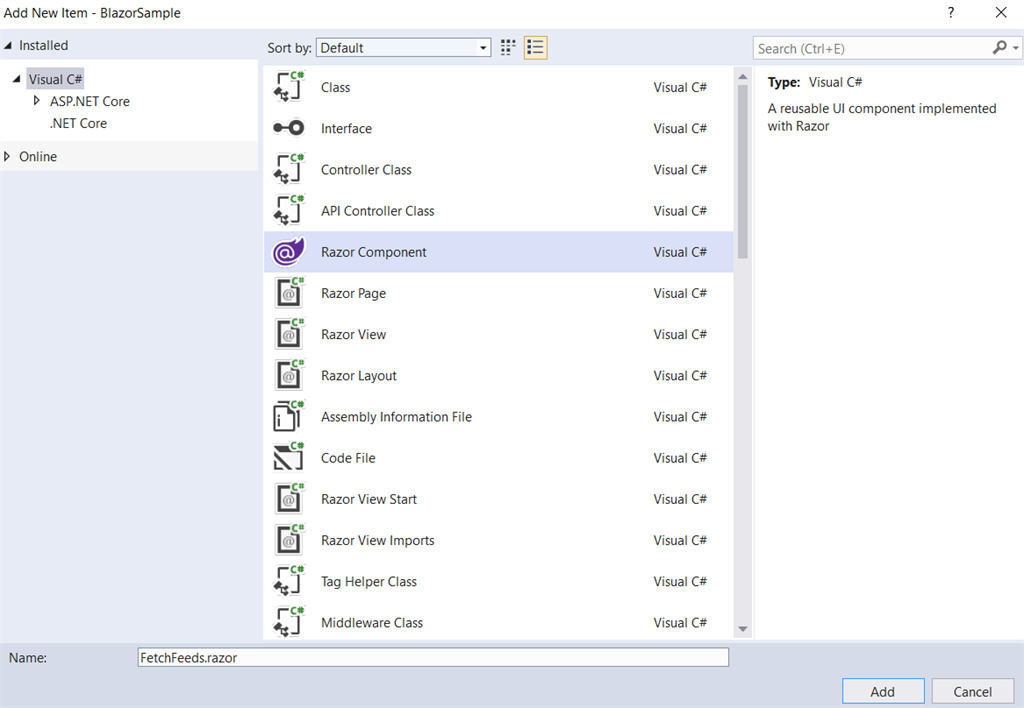Screen dimensions: 1024x708
Task: Select the Middleware Class name
Action: pyautogui.click(x=372, y=622)
